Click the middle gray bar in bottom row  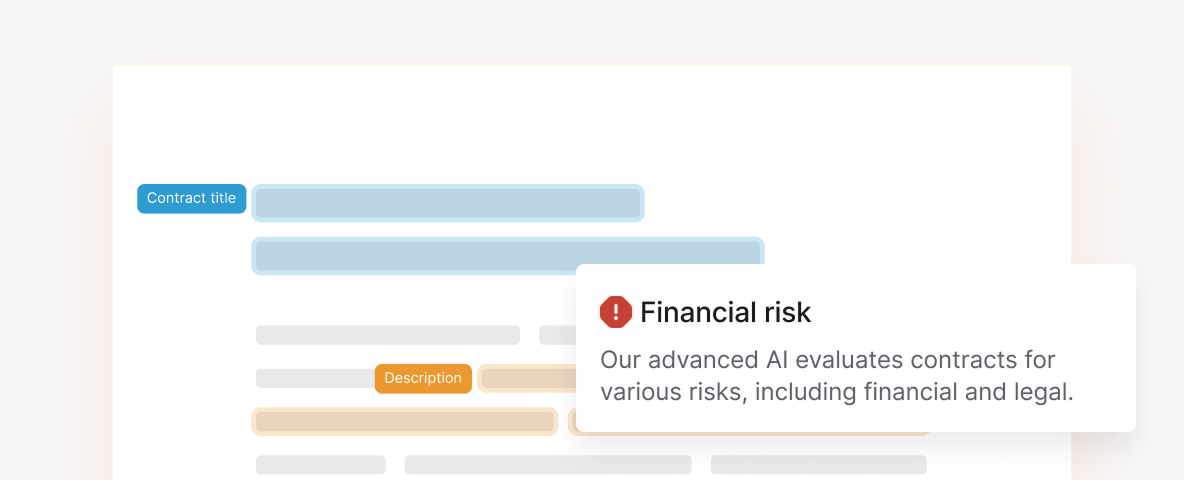click(x=548, y=464)
